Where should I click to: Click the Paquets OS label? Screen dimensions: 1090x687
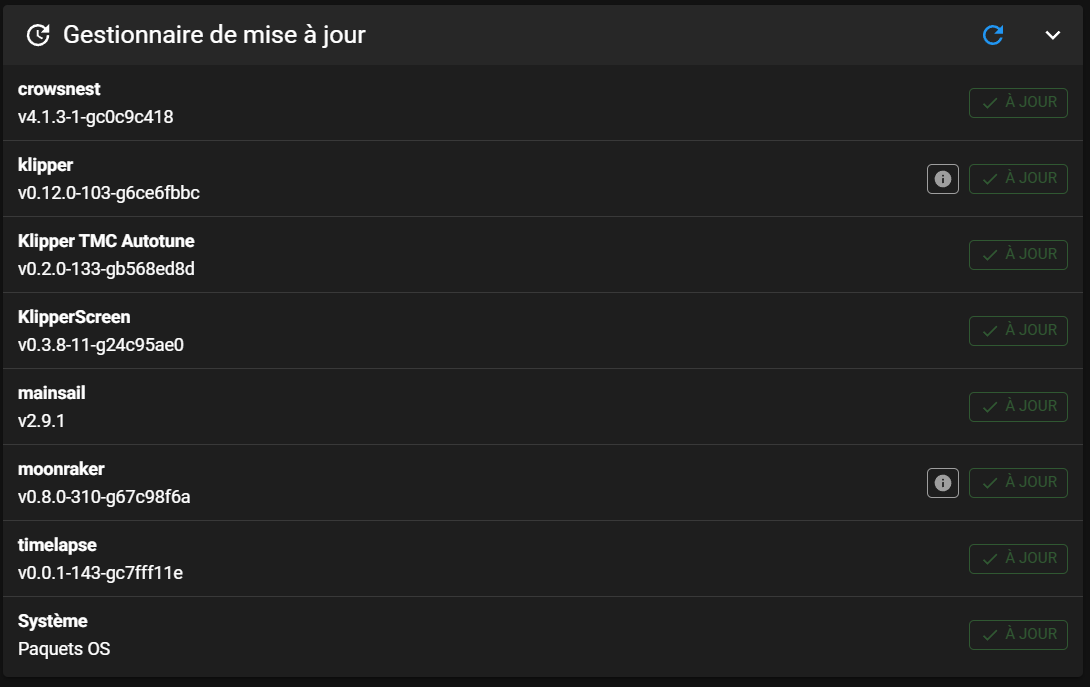tap(64, 649)
